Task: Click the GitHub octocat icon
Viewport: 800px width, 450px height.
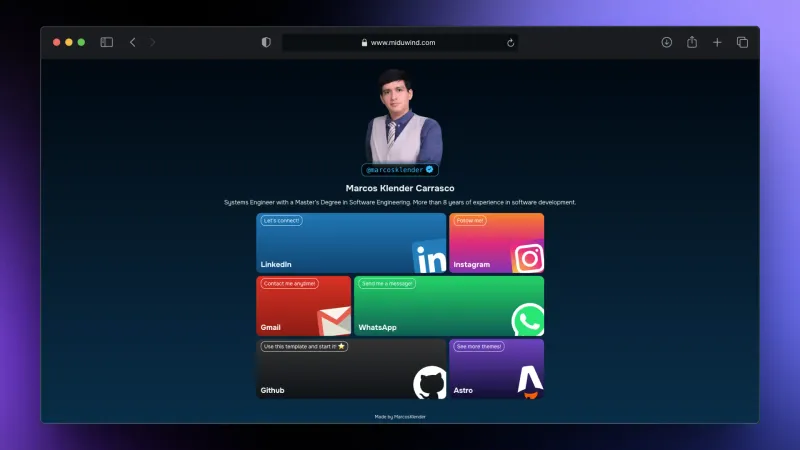Action: 430,383
